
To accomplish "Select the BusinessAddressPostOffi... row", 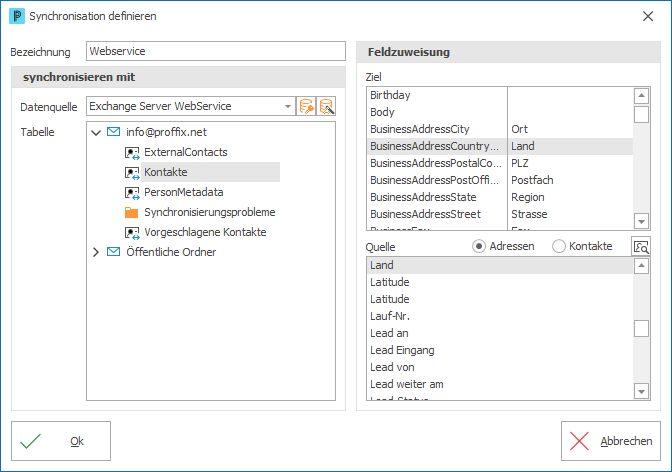I will [500, 180].
